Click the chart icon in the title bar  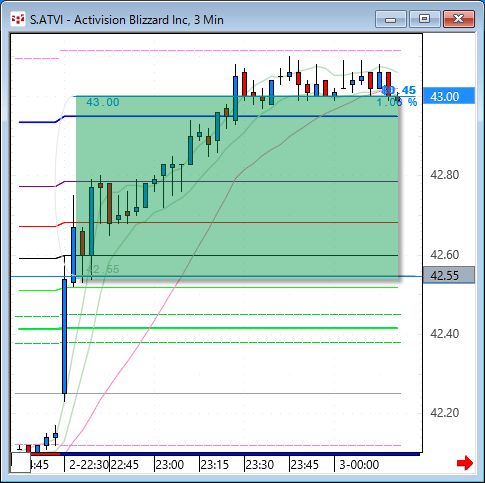[x=18, y=19]
